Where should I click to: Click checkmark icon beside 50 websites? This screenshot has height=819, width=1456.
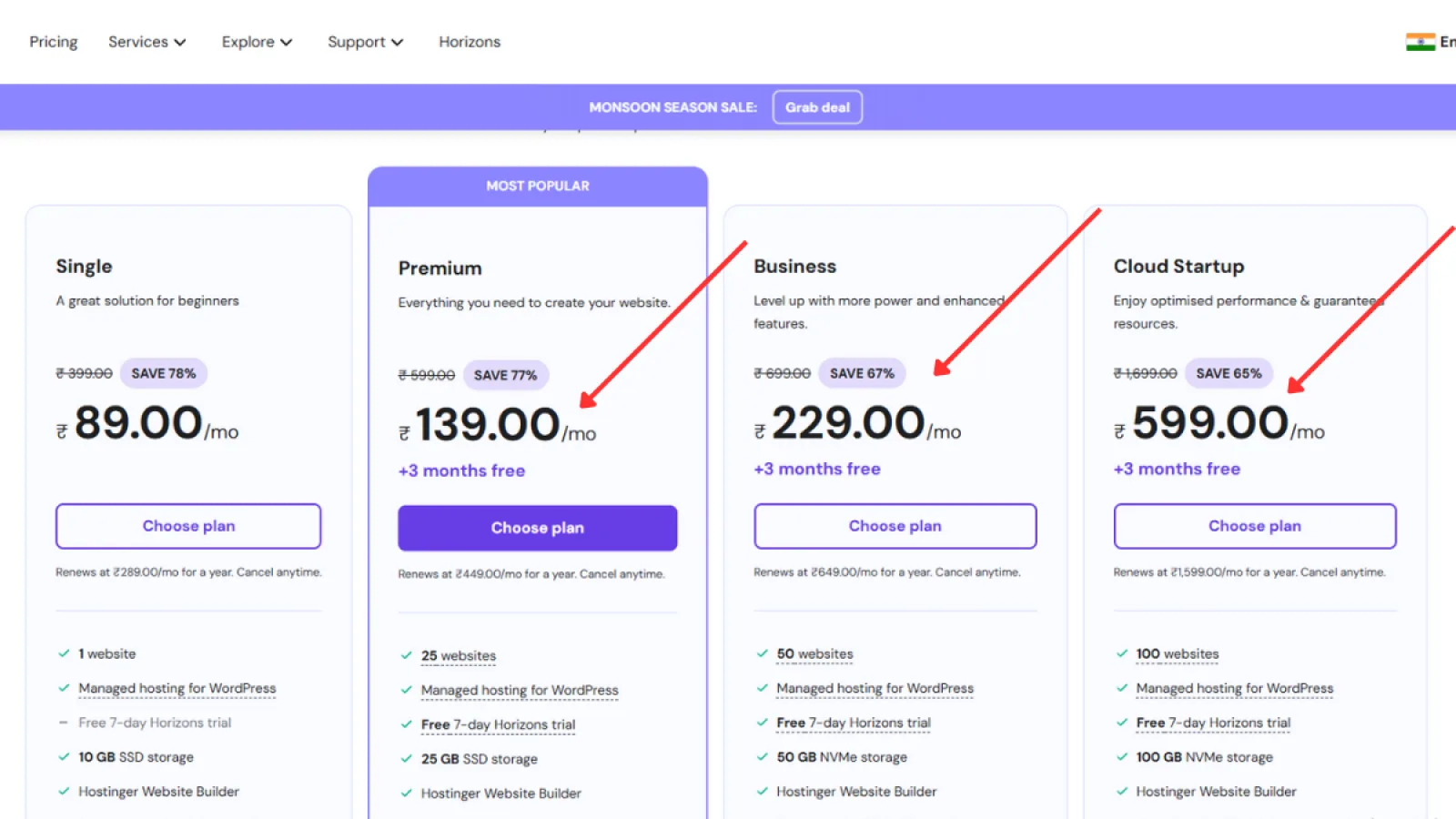tap(762, 653)
